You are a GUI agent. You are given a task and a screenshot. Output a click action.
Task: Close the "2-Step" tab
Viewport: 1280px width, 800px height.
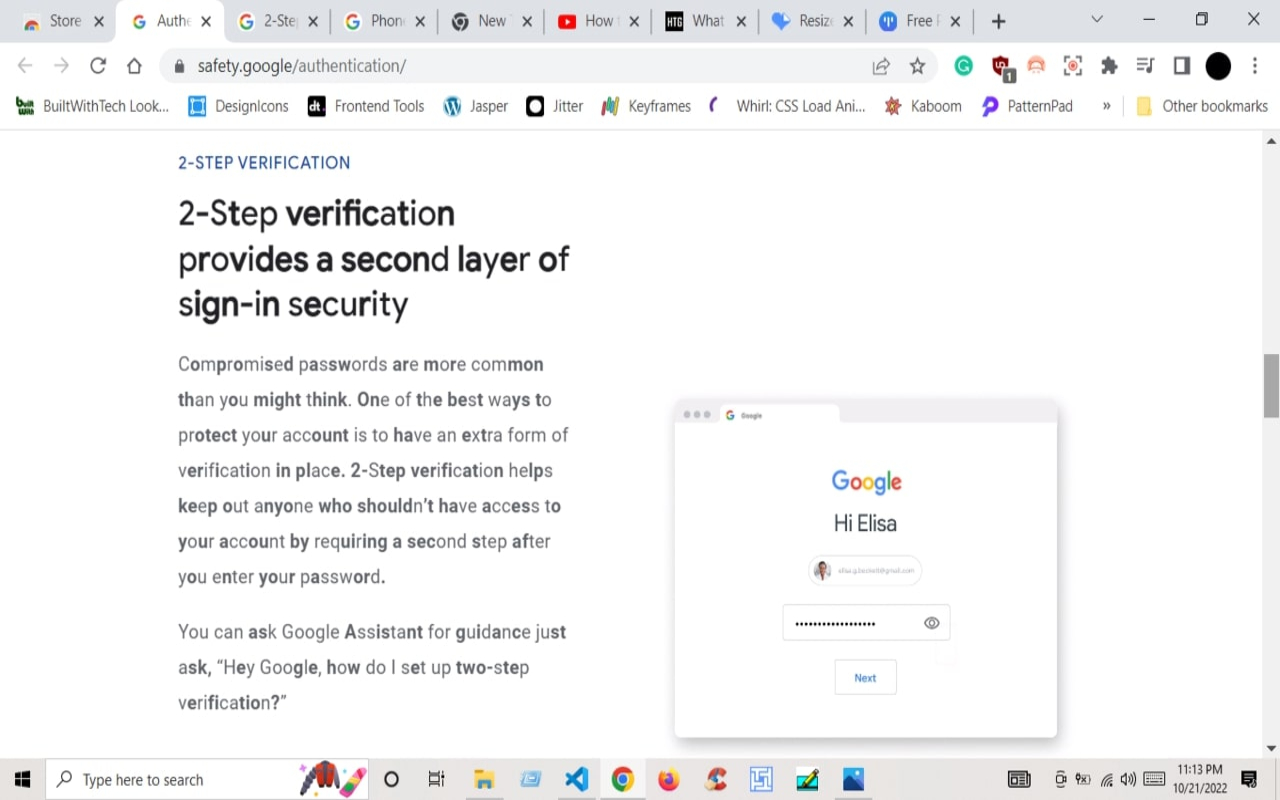coord(313,21)
